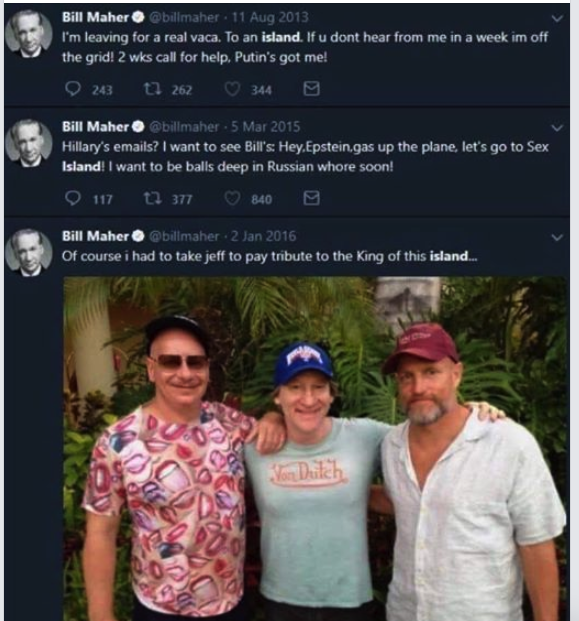Image resolution: width=579 pixels, height=621 pixels.
Task: Open chevron menu on 2 Jan 2016 tweet
Action: [557, 237]
